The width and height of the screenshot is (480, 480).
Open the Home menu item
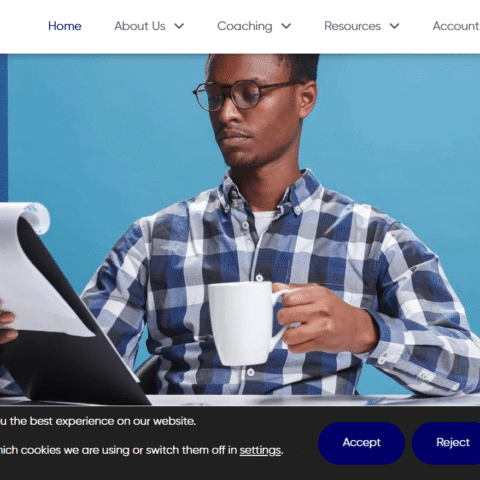(65, 26)
